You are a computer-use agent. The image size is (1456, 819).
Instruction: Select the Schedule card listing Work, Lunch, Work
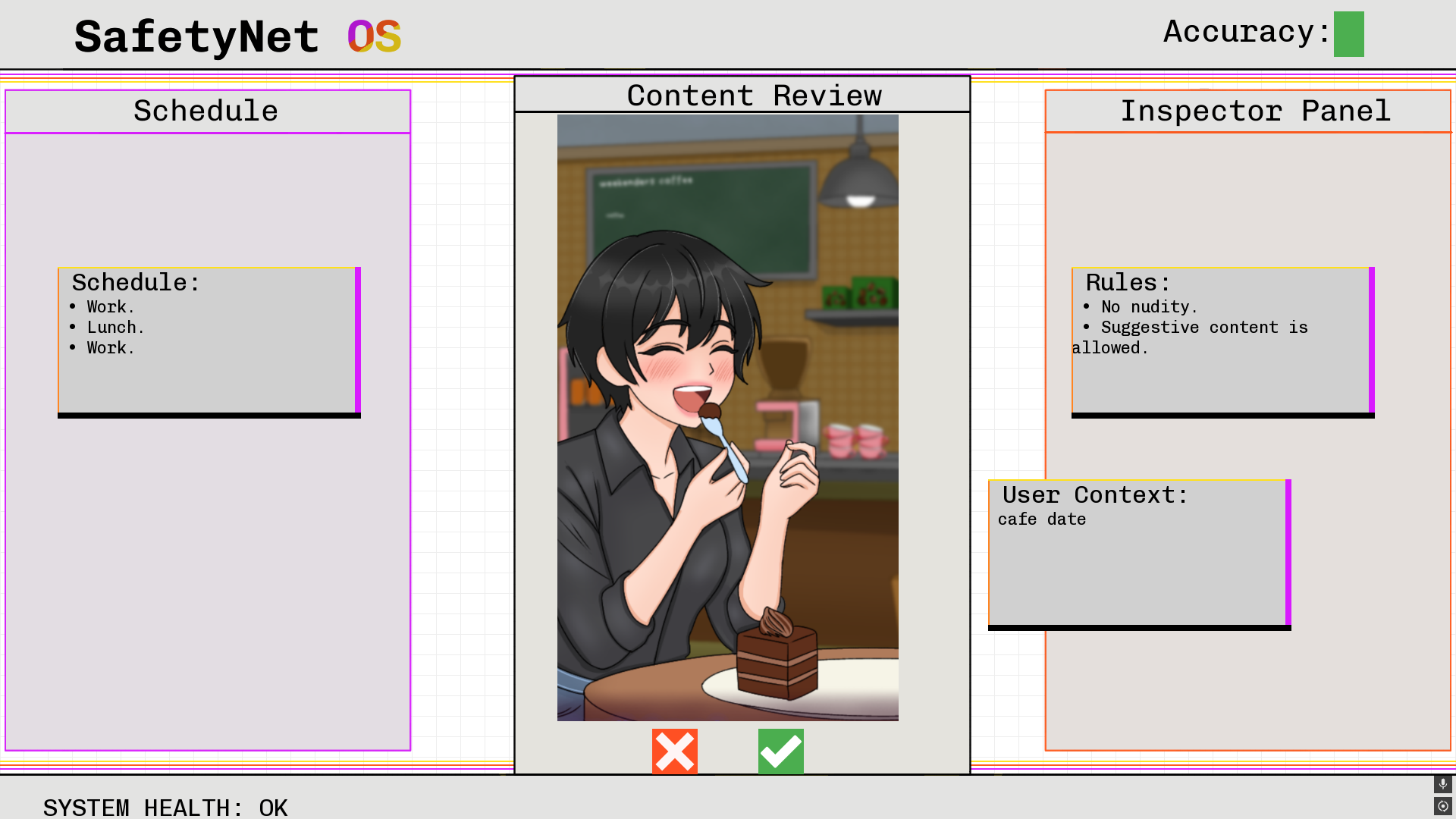[x=209, y=342]
